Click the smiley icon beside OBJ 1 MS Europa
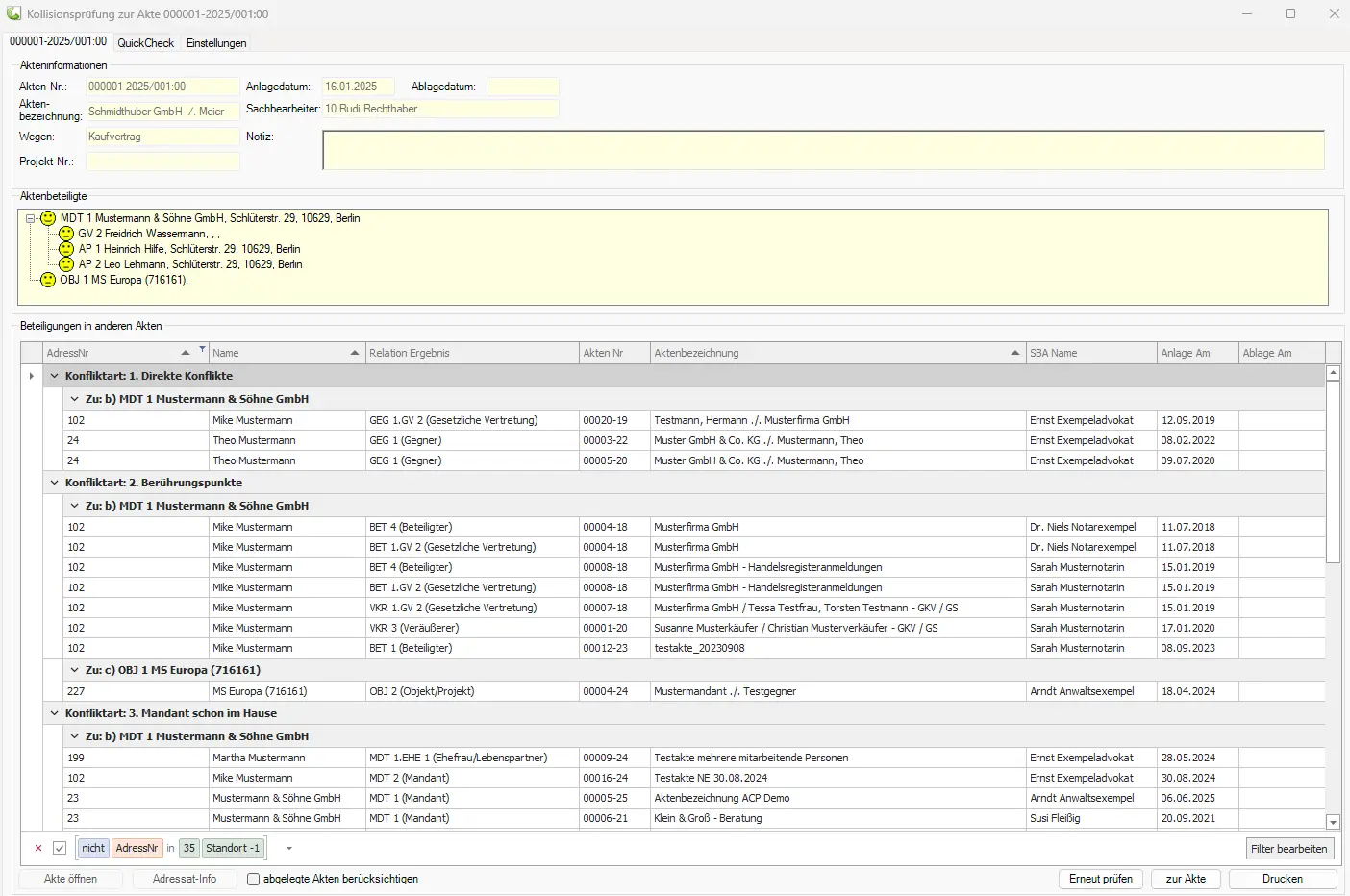 [x=47, y=280]
